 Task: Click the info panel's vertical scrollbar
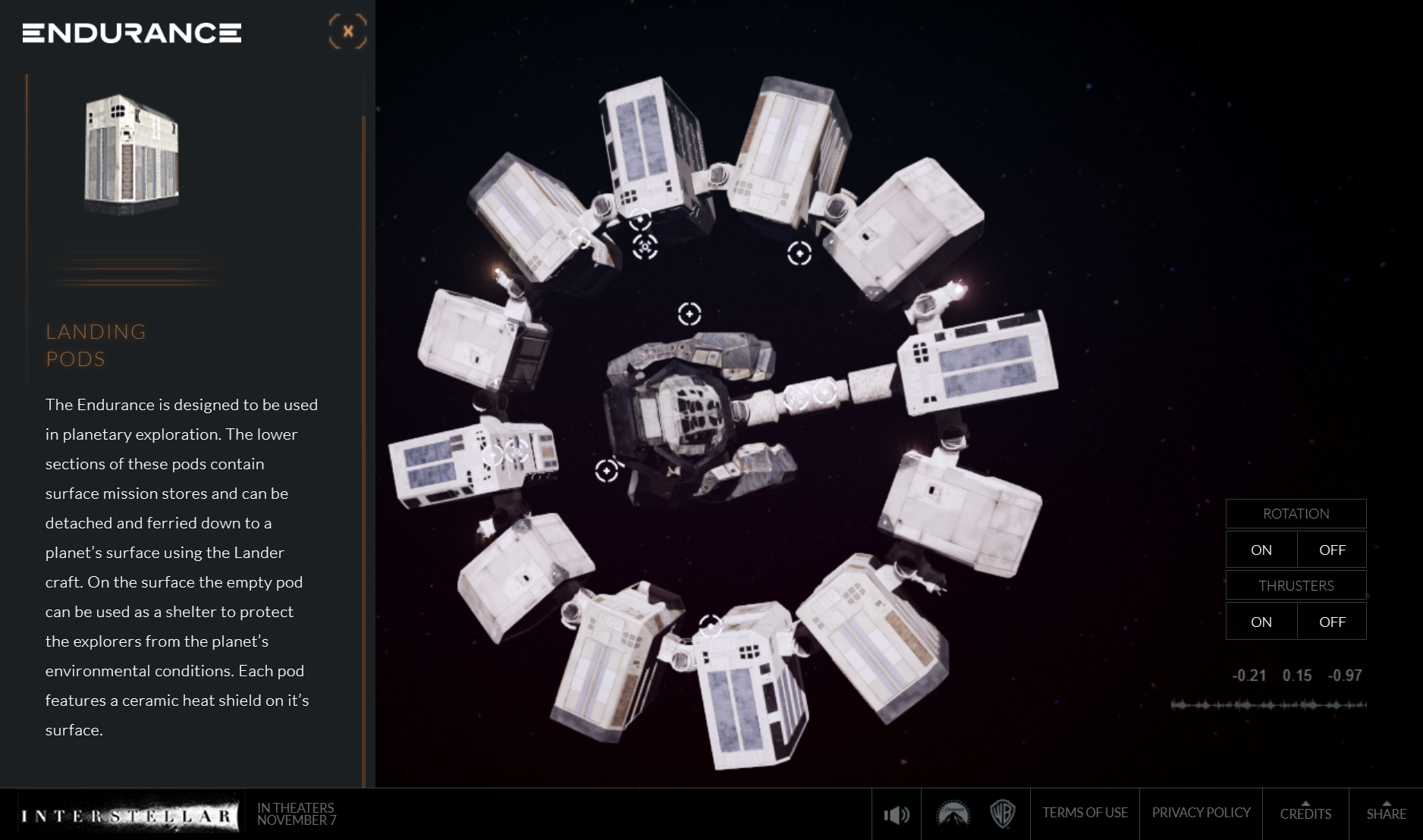click(x=364, y=451)
